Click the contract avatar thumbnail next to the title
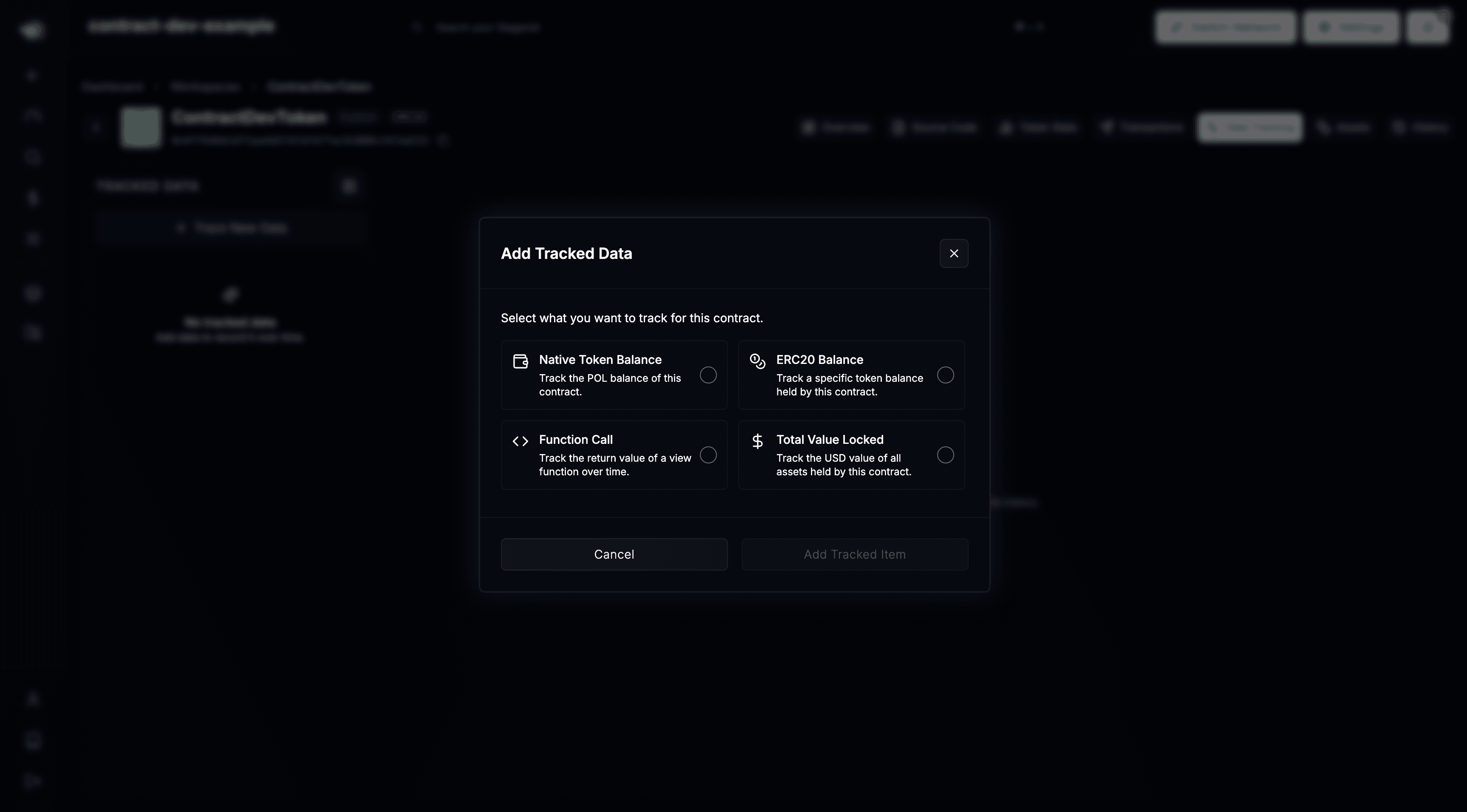Screen dimensions: 1467x812 (140, 127)
